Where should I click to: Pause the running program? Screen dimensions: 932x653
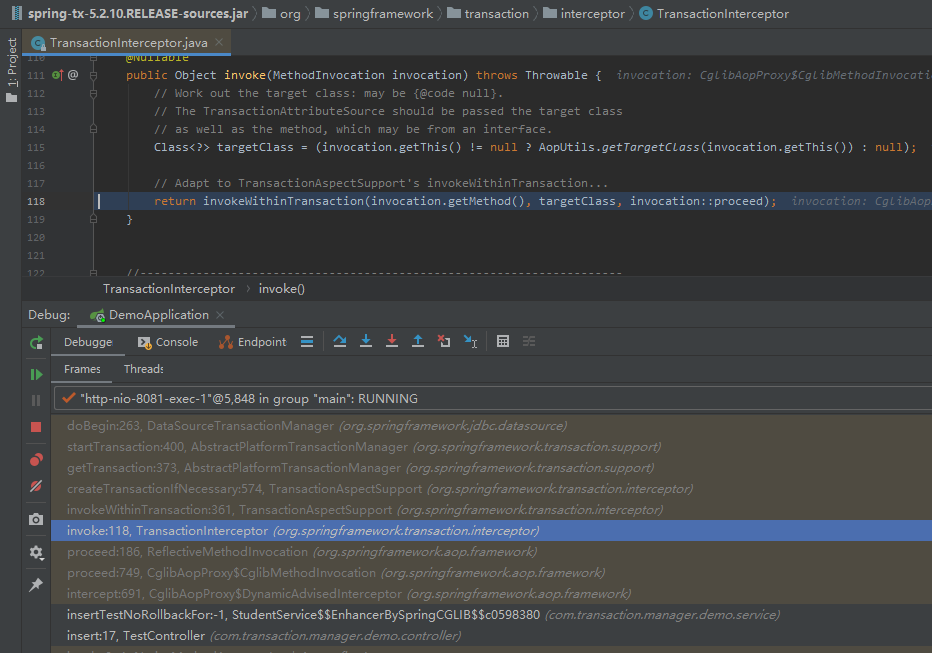click(36, 400)
